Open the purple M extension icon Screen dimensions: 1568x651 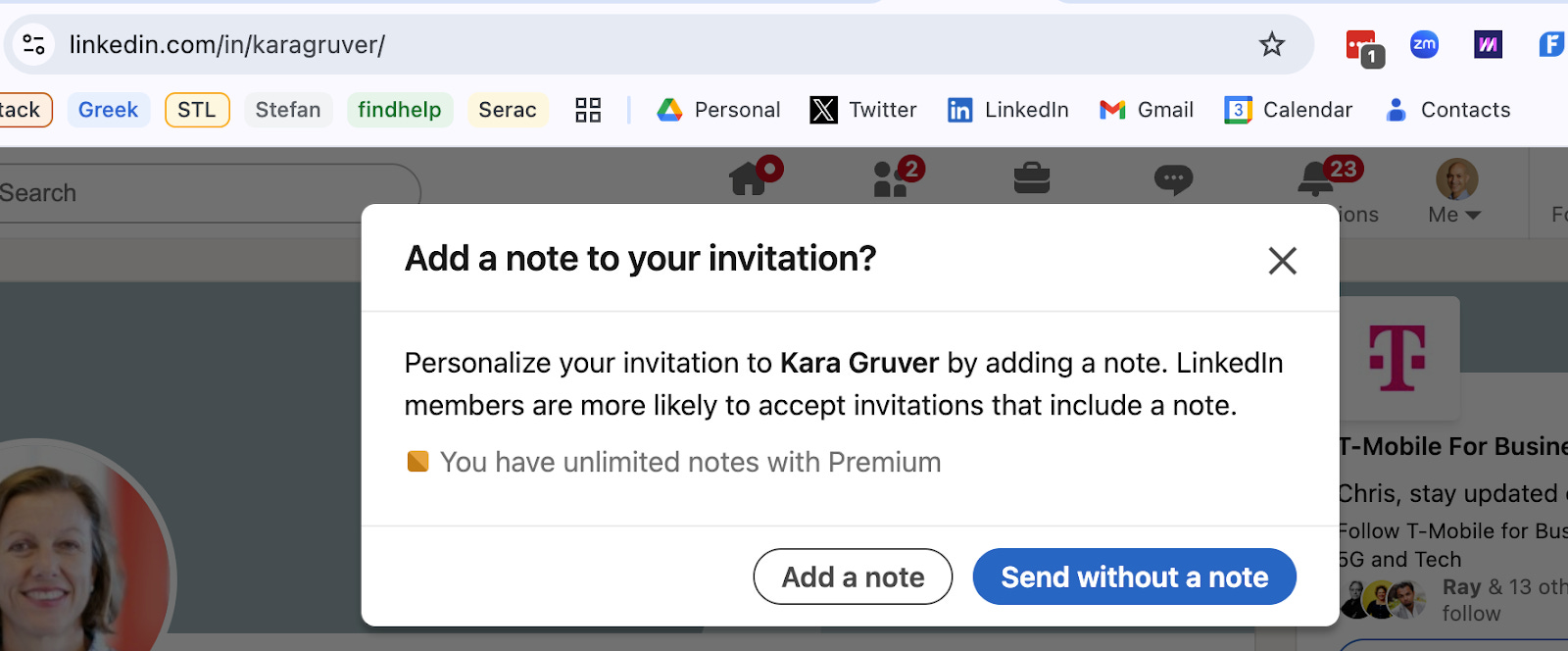coord(1488,44)
